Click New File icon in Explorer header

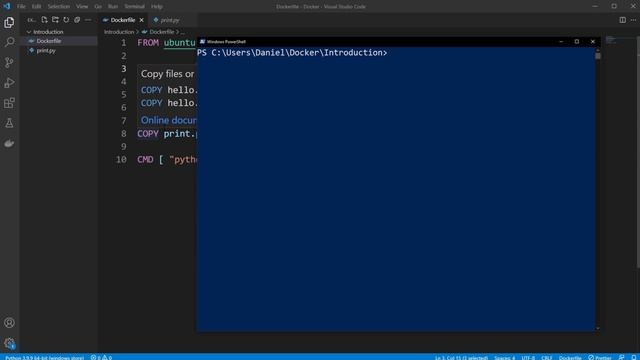click(x=44, y=20)
